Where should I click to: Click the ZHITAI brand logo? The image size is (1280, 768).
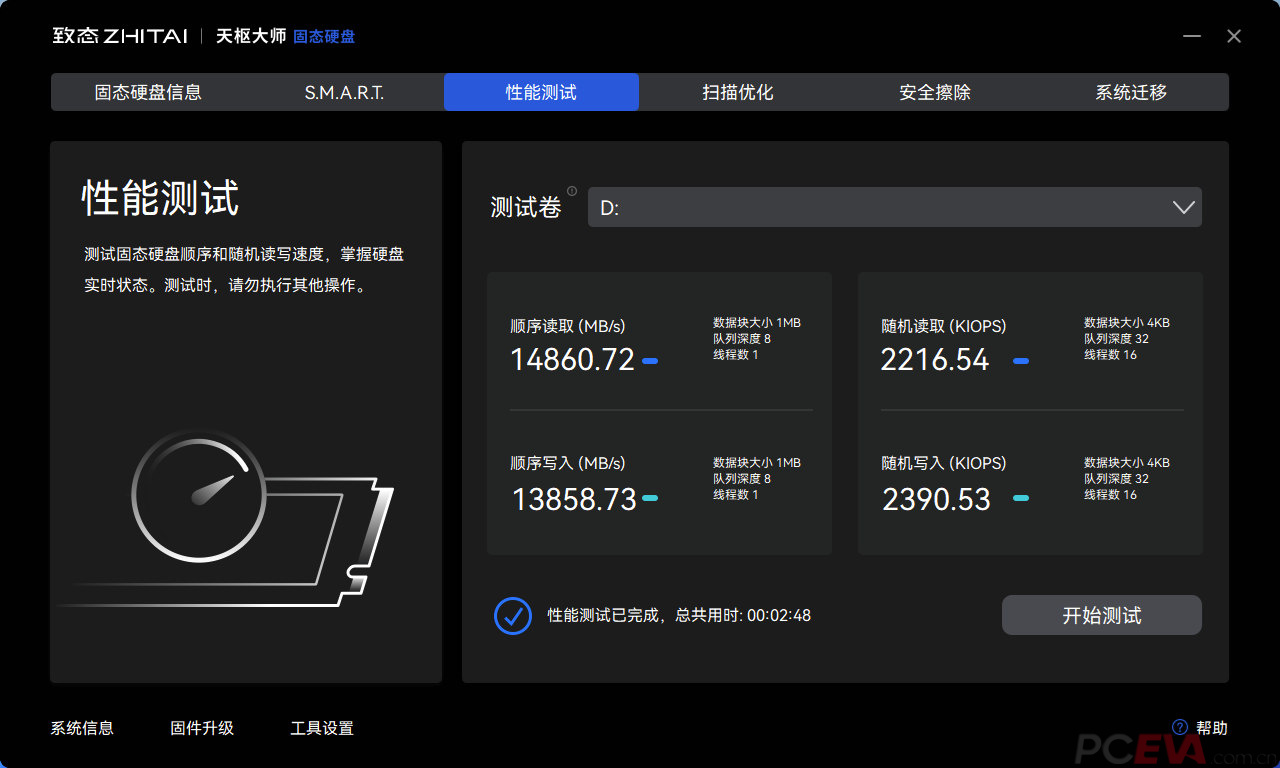[120, 36]
